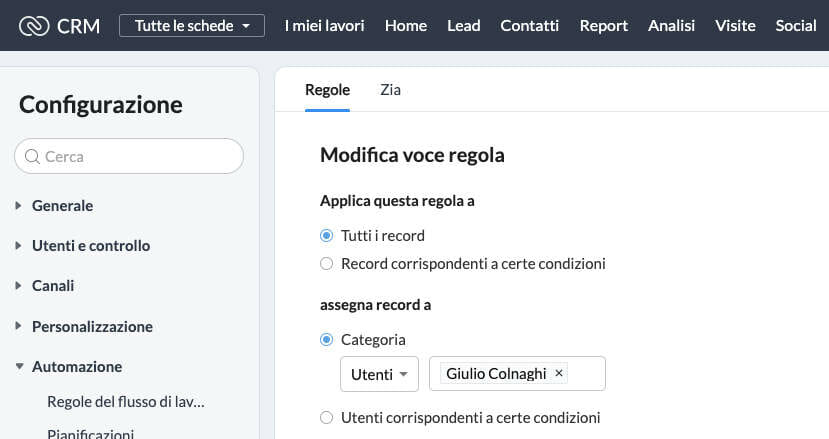Open the Lead menu item
829x439 pixels.
(463, 25)
